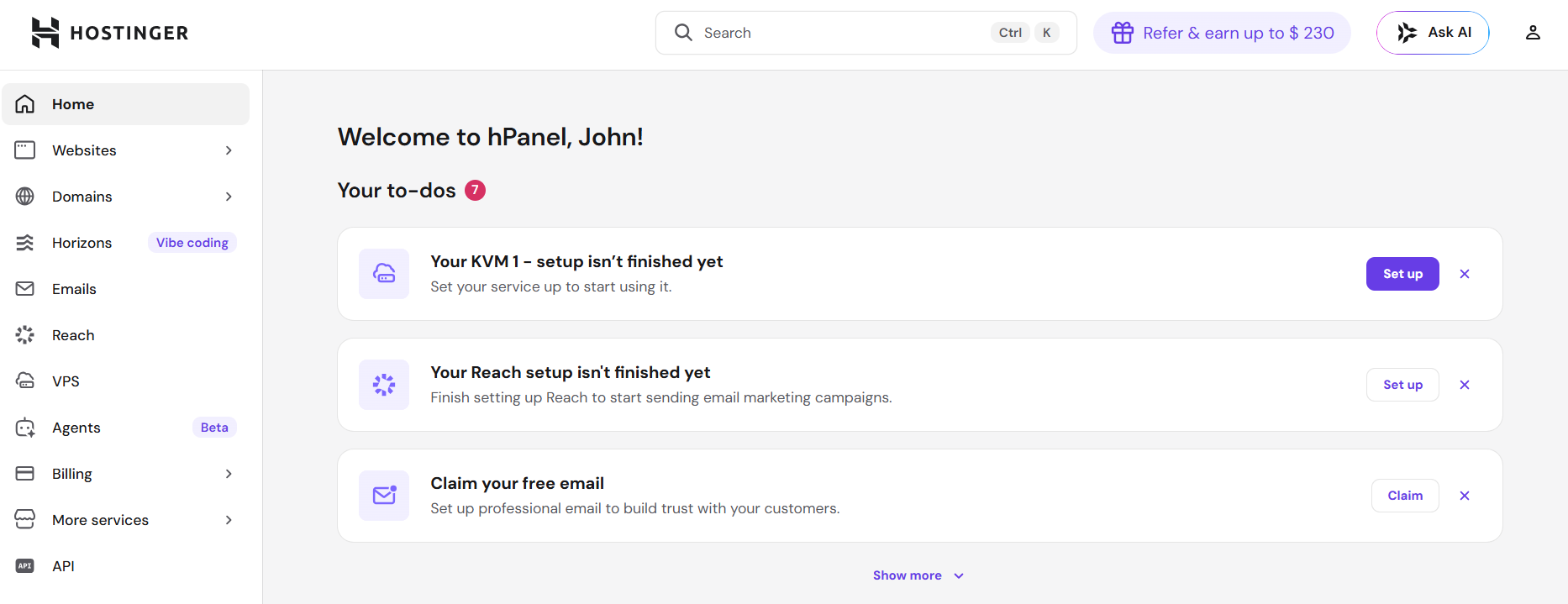The height and width of the screenshot is (604, 1568).
Task: Click the Beta badge next to Agents
Action: click(214, 428)
